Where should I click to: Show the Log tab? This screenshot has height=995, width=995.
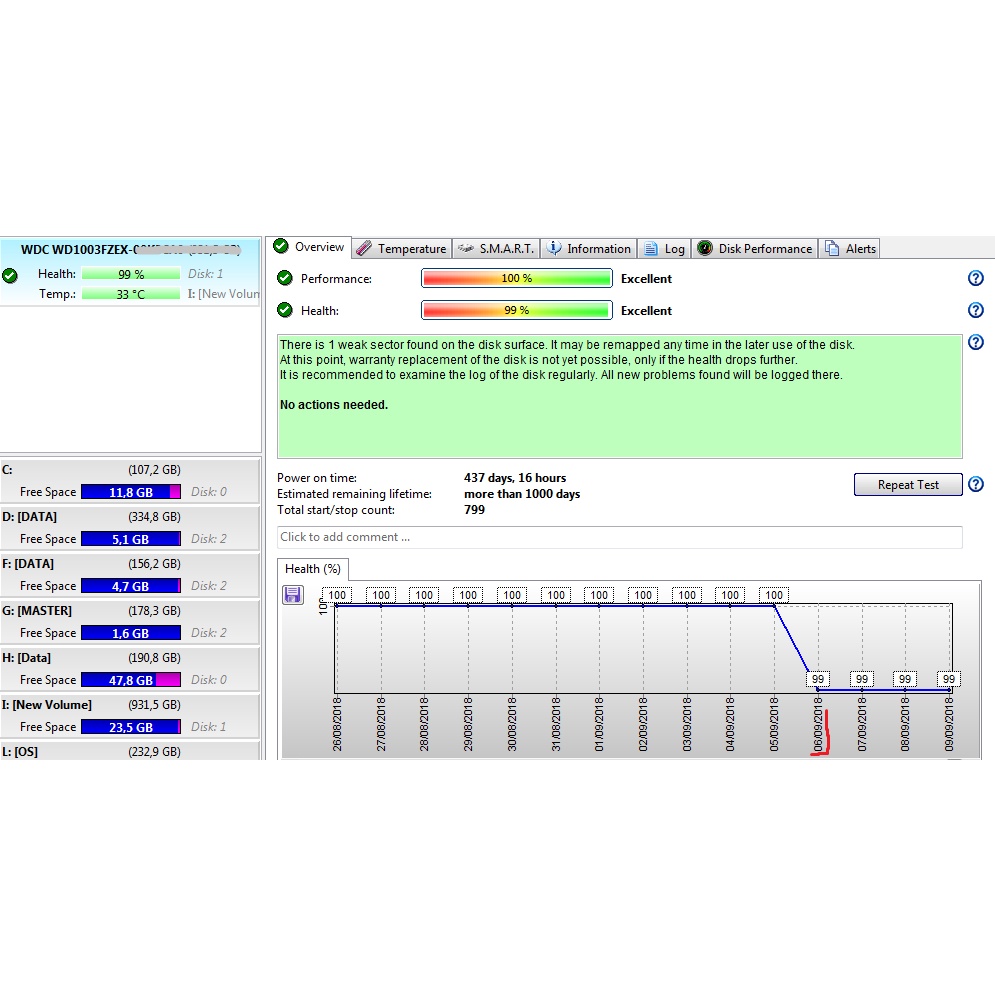(x=665, y=249)
